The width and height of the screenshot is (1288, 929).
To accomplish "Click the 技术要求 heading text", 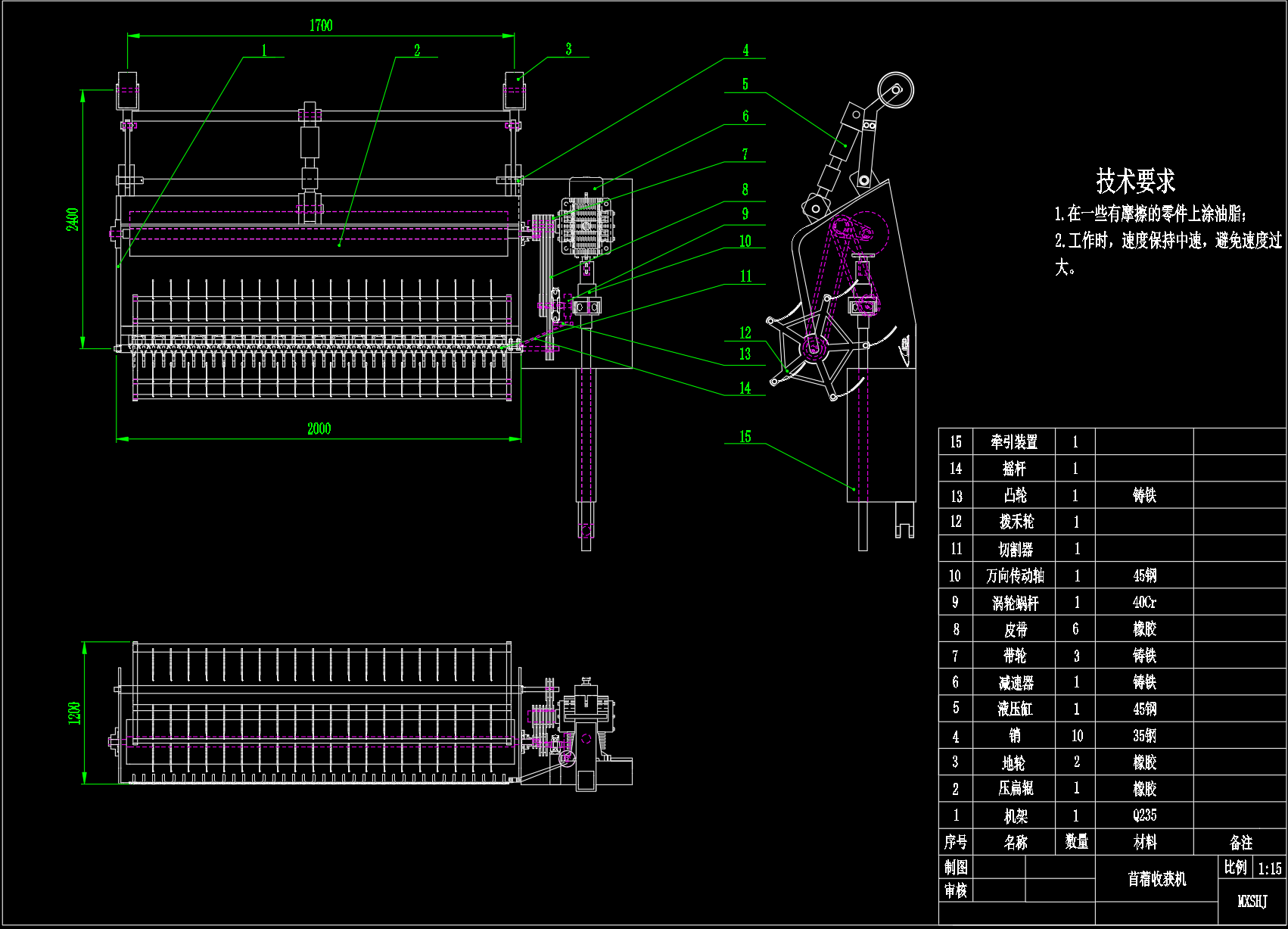I will click(1135, 181).
